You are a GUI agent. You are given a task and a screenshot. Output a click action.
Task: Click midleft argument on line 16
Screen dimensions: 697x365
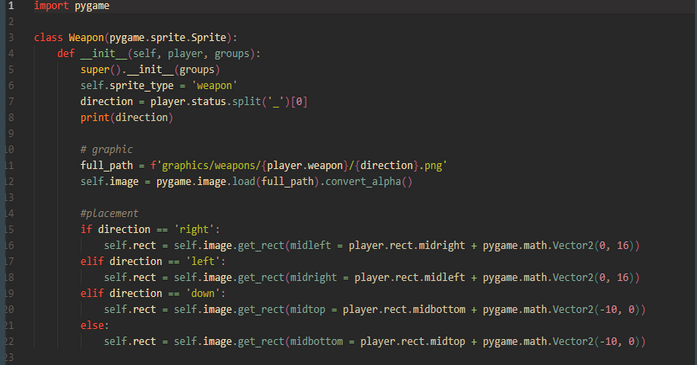pos(310,245)
